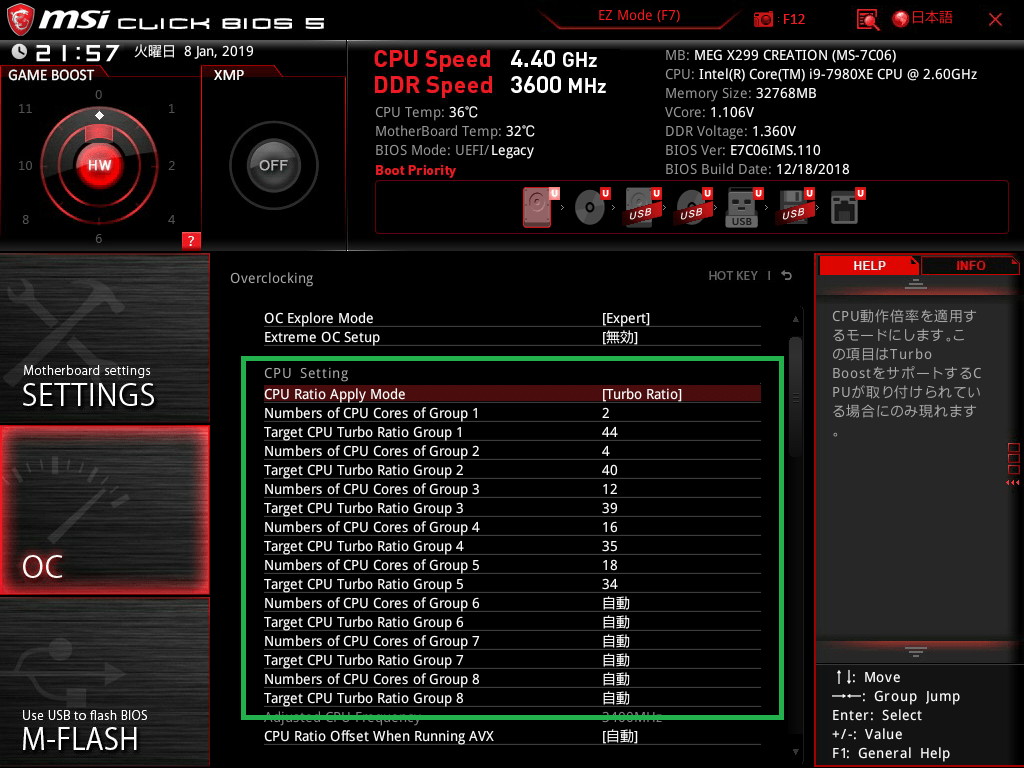Toggle the XMP OFF button

point(274,165)
